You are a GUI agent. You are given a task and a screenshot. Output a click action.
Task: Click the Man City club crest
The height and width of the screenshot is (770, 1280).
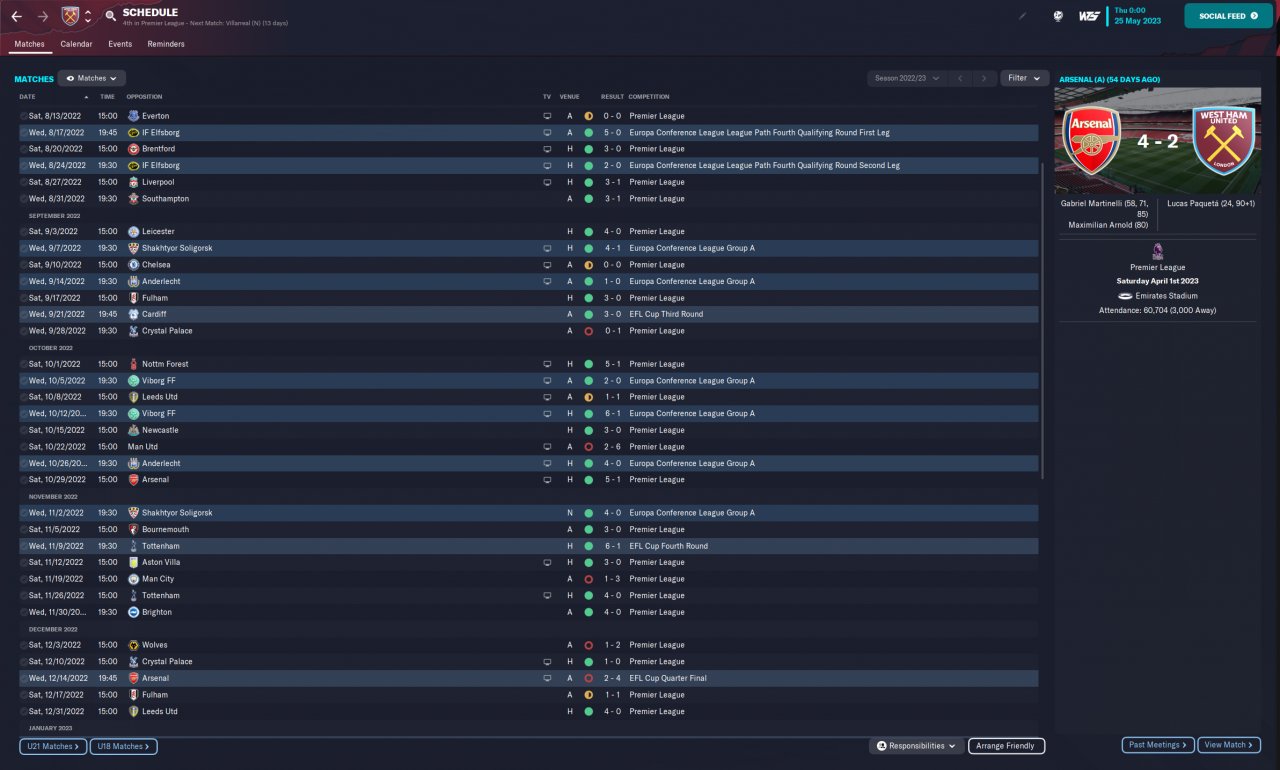(133, 579)
